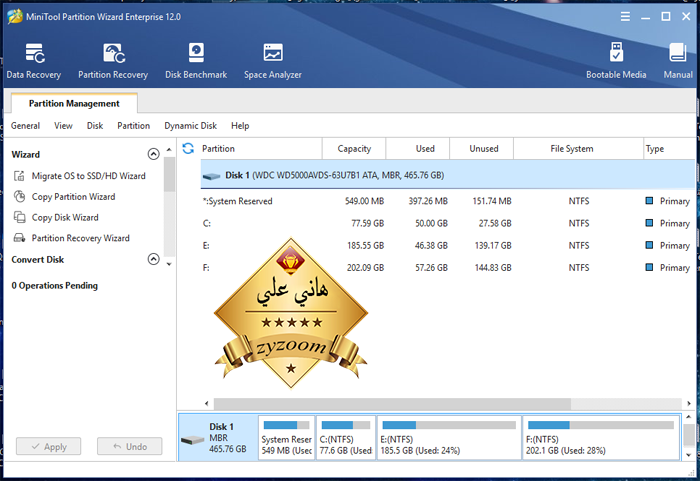Select the F: partition row
This screenshot has height=481, width=700.
pyautogui.click(x=447, y=268)
